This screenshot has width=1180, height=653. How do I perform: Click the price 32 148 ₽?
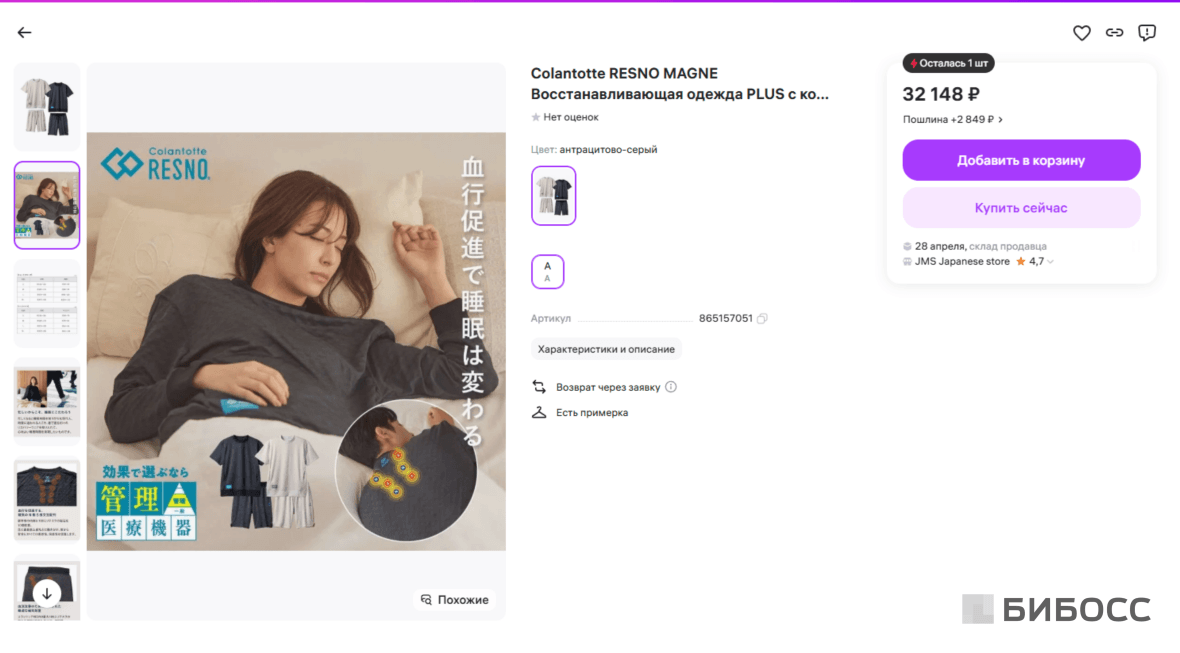[941, 94]
